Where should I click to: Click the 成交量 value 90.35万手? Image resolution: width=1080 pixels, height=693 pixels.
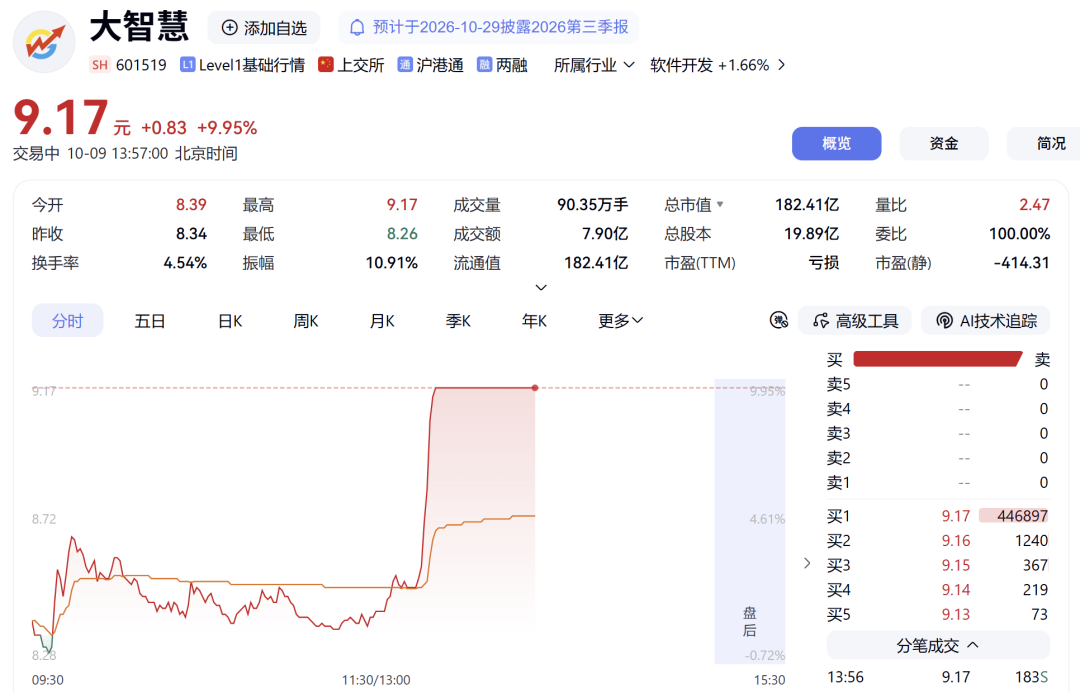pos(592,205)
